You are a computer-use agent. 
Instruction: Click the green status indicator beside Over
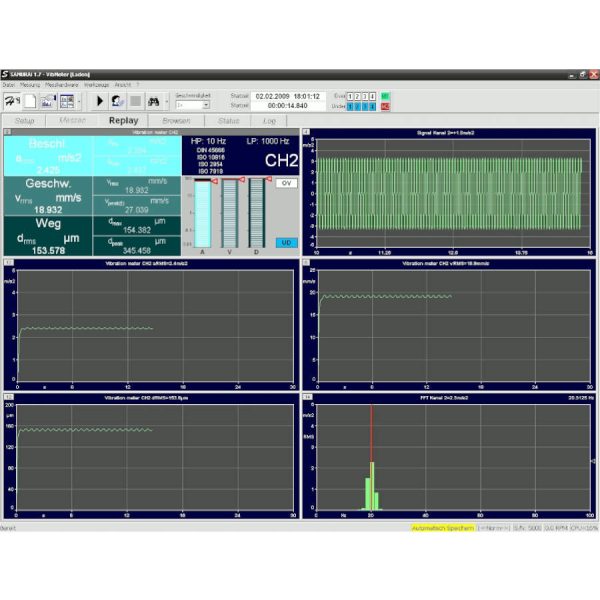coord(385,96)
